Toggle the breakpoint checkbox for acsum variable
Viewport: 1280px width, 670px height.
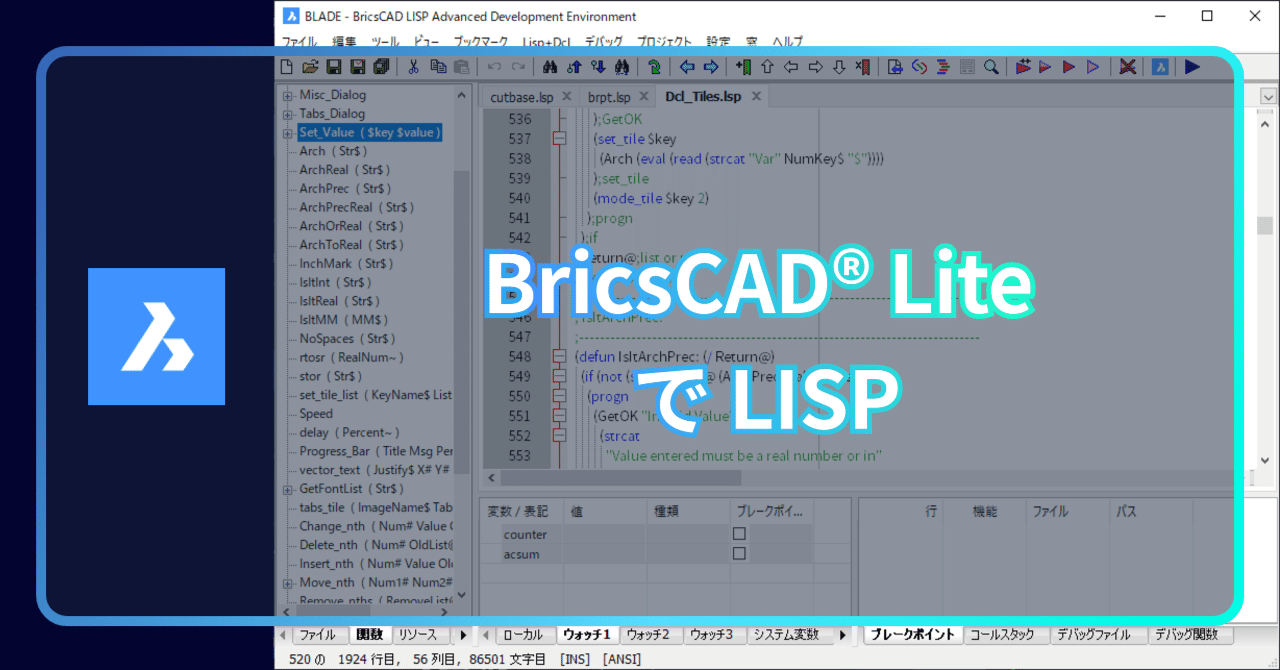738,552
